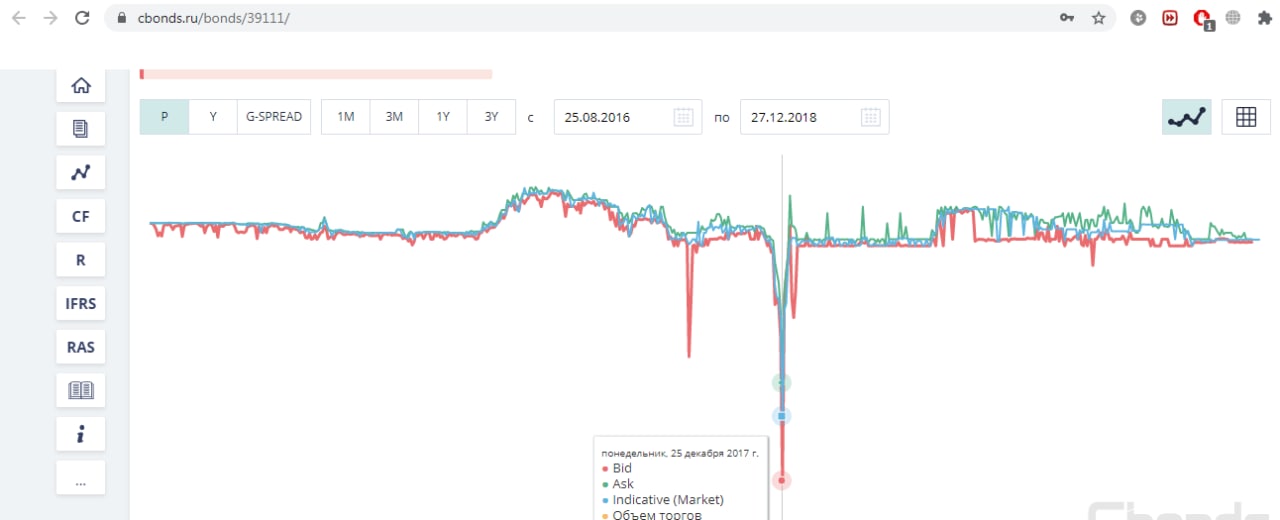The height and width of the screenshot is (520, 1280).
Task: Go forward using browser forward arrow
Action: click(x=50, y=18)
